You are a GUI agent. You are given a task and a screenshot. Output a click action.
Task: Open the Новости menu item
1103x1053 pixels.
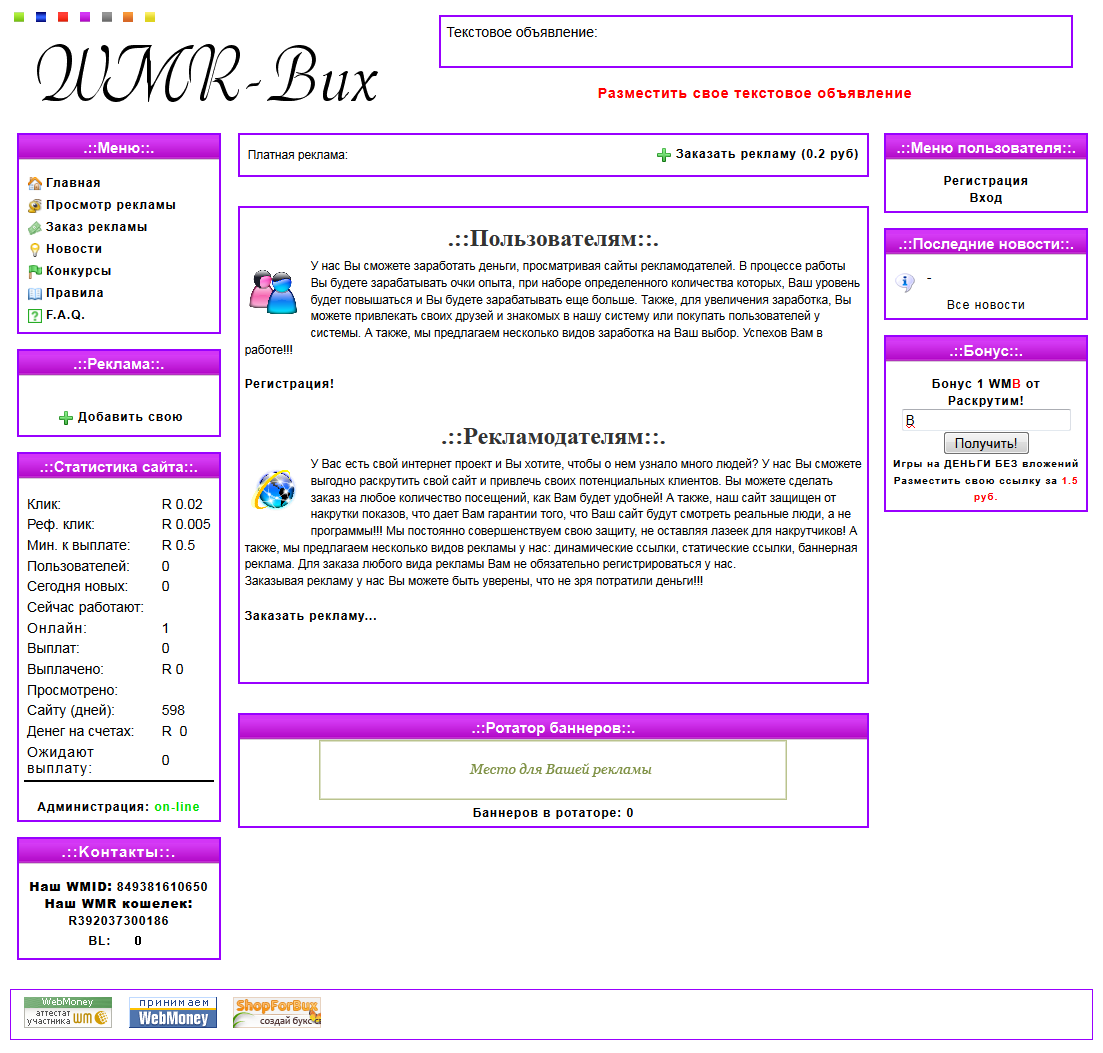tap(74, 248)
